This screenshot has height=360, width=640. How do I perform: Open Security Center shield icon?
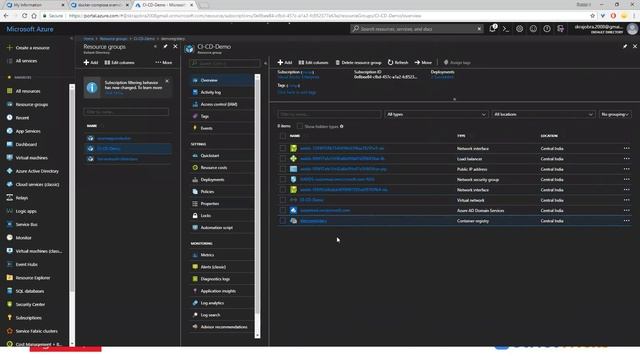click(x=9, y=304)
